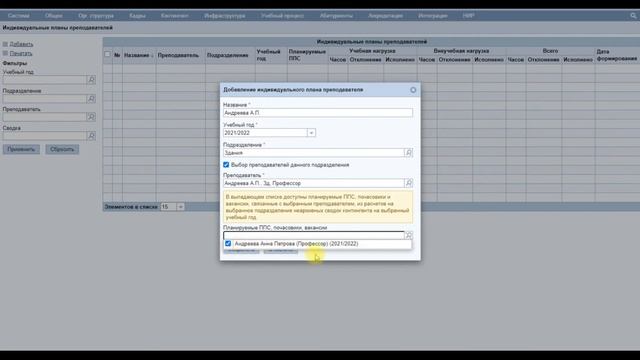Viewport: 640px width, 360px height.
Task: Open the Учебный процесс menu
Action: pyautogui.click(x=282, y=16)
